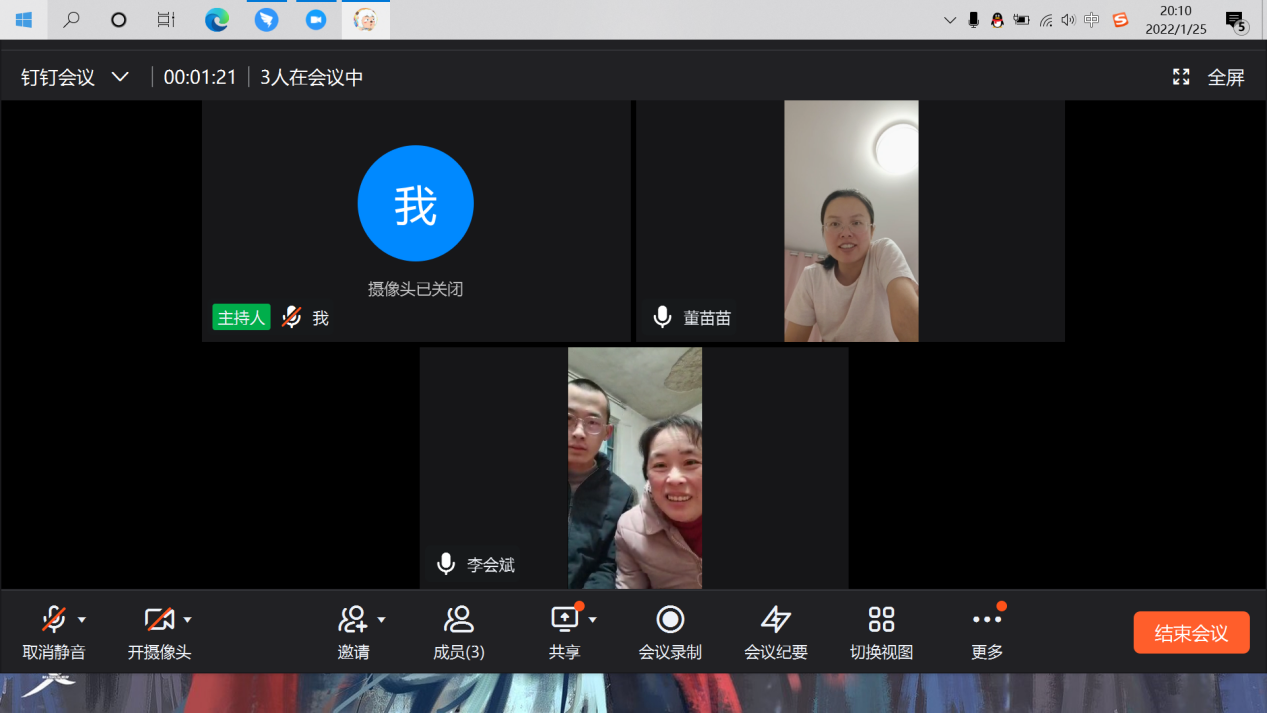
Task: Open the 更多 more options menu
Action: (987, 633)
